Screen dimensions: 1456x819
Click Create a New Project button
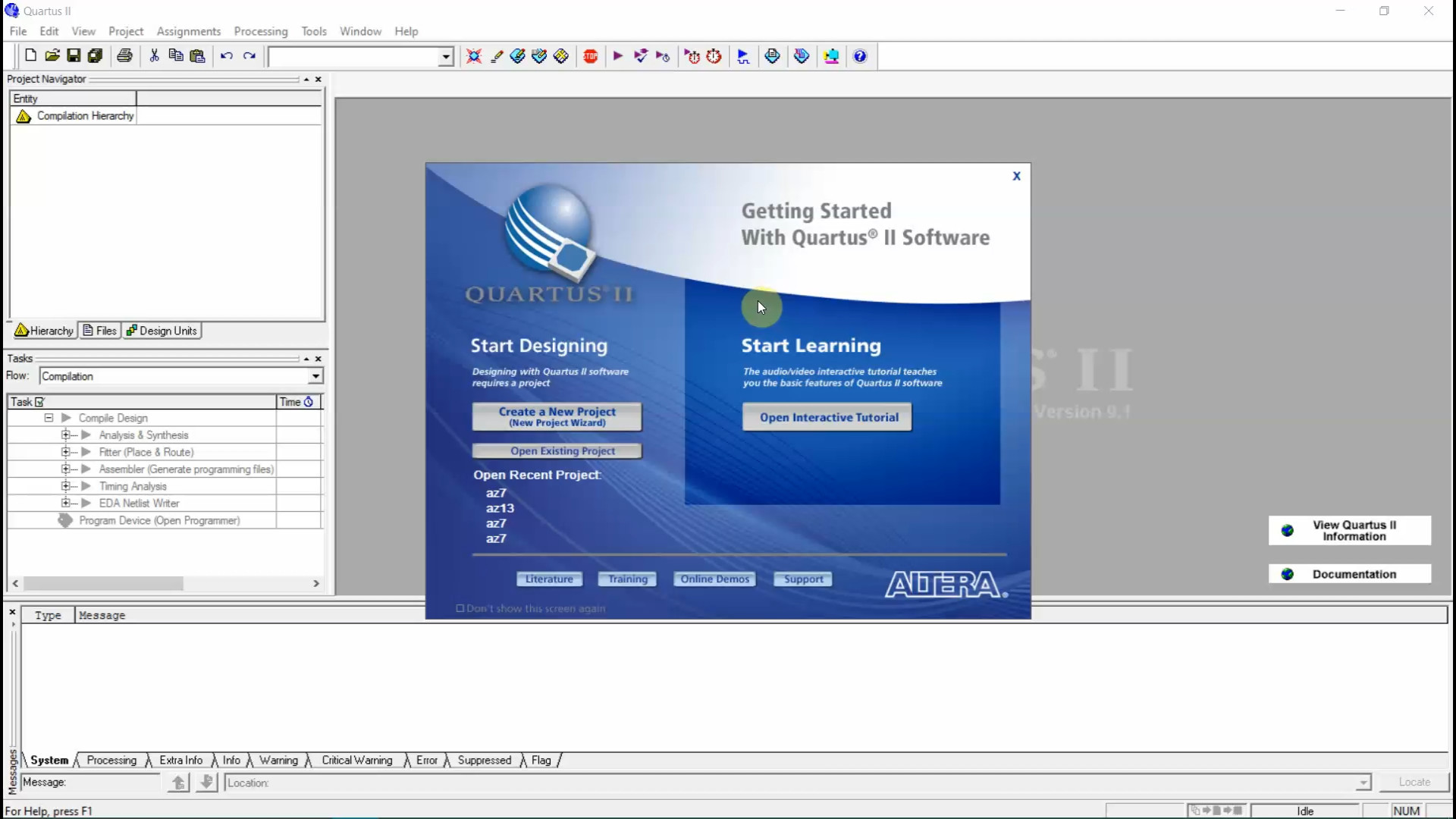click(557, 416)
